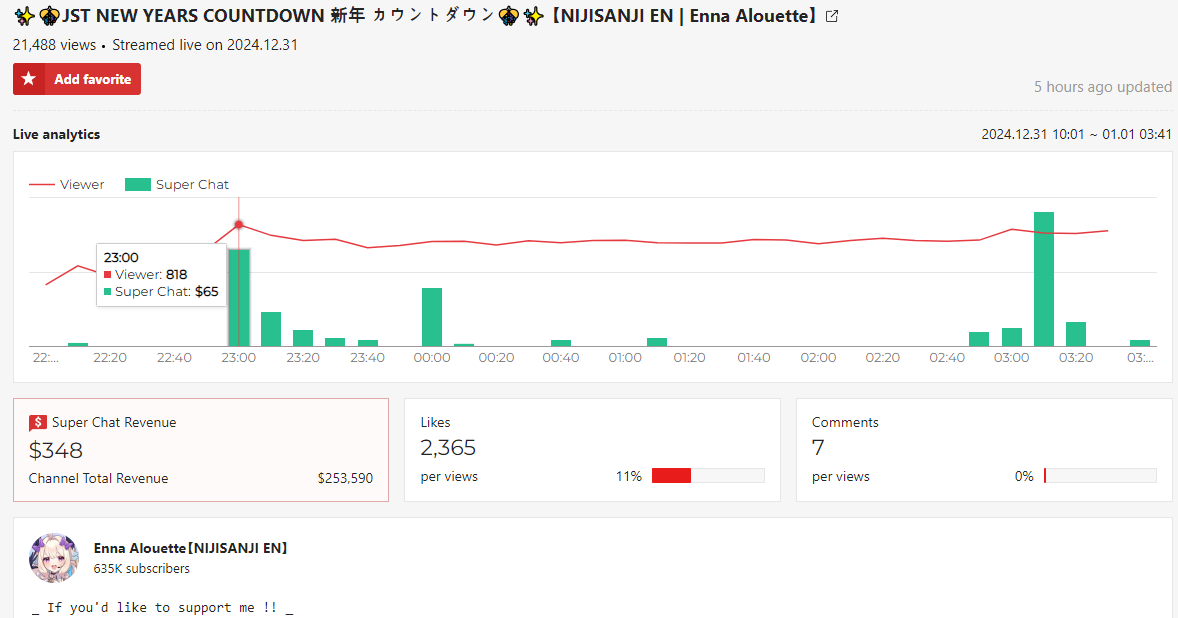Toggle the Viewer line legend
1178x618 pixels.
[67, 185]
